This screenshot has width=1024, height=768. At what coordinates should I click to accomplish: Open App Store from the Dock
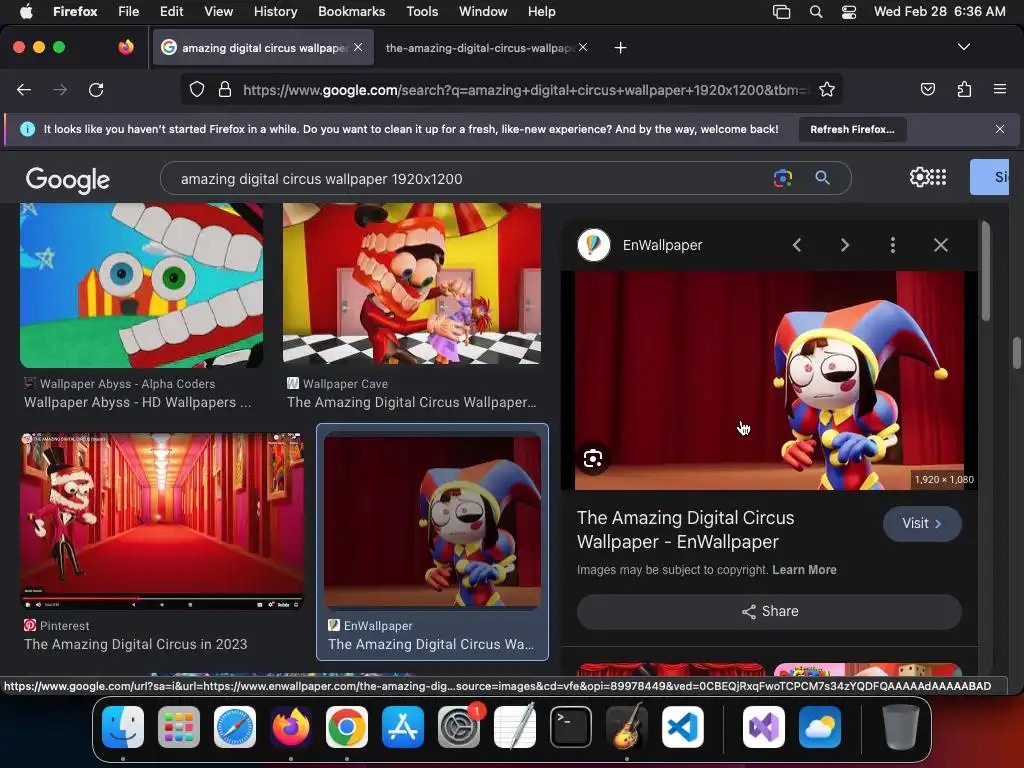pyautogui.click(x=403, y=727)
